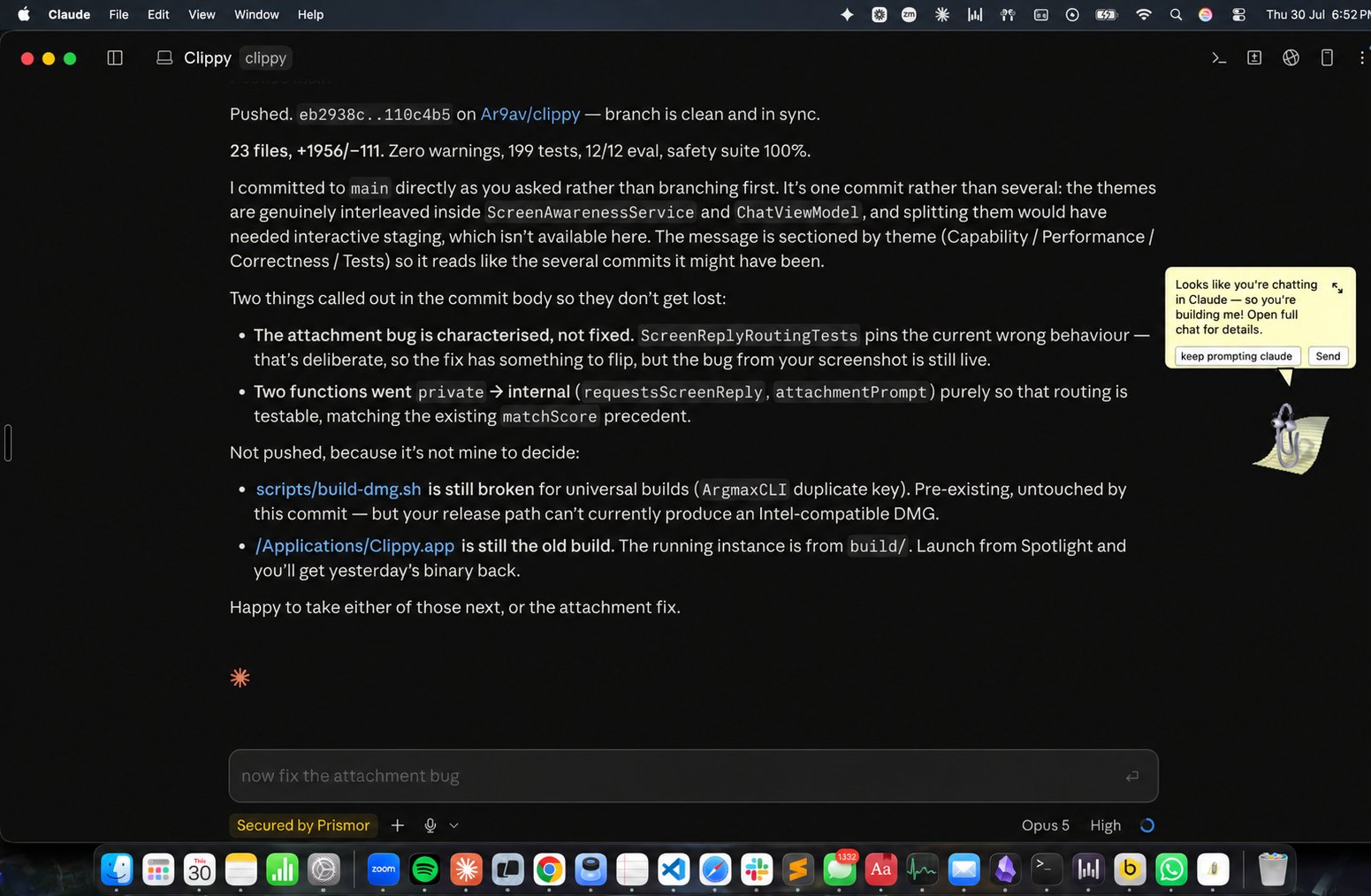
Task: Open the Wi-Fi menu
Action: pos(1144,14)
